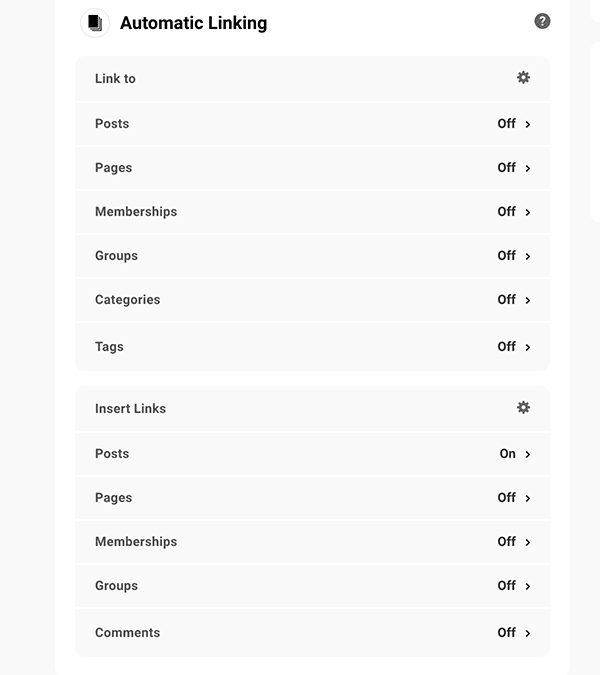600x675 pixels.
Task: Open Insert Links Pages label
Action: [114, 498]
